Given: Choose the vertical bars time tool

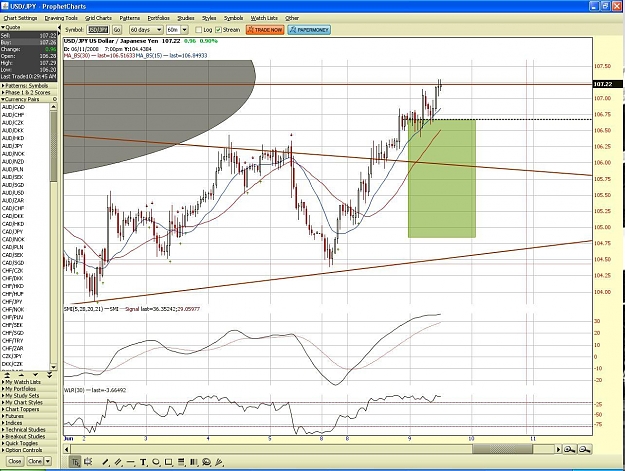Looking at the screenshot, I should pos(194,462).
